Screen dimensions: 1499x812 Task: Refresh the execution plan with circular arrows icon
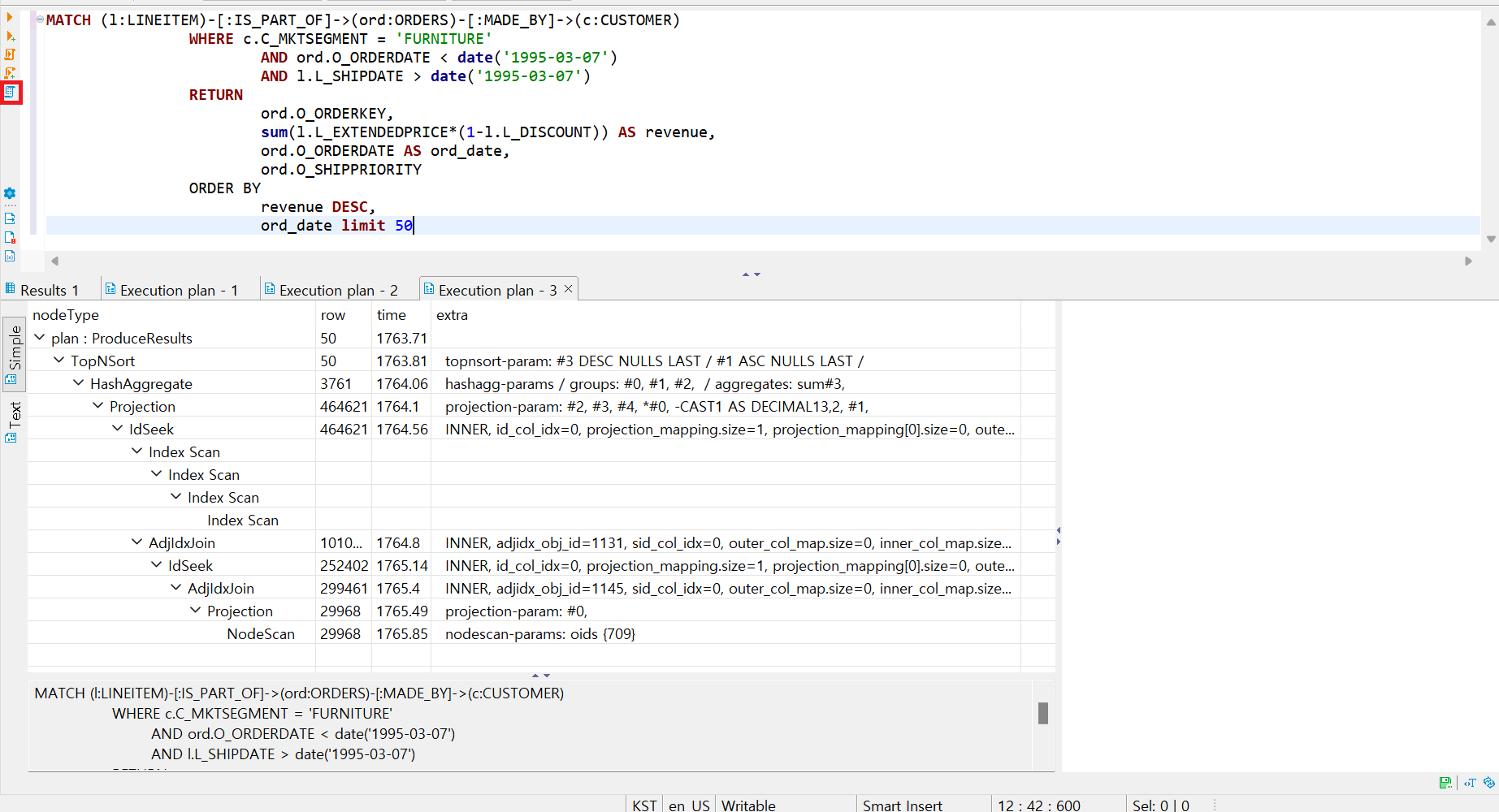click(x=1488, y=783)
